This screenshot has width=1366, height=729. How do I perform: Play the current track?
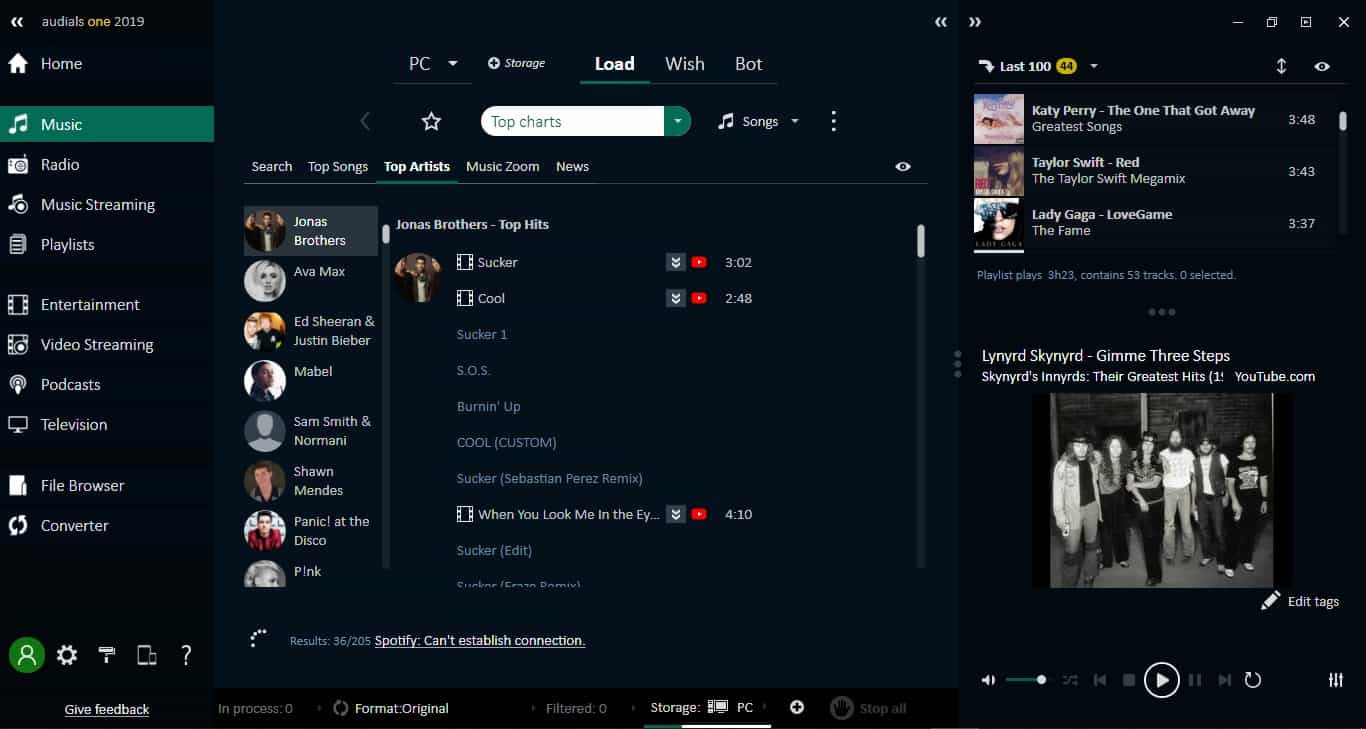click(1161, 680)
